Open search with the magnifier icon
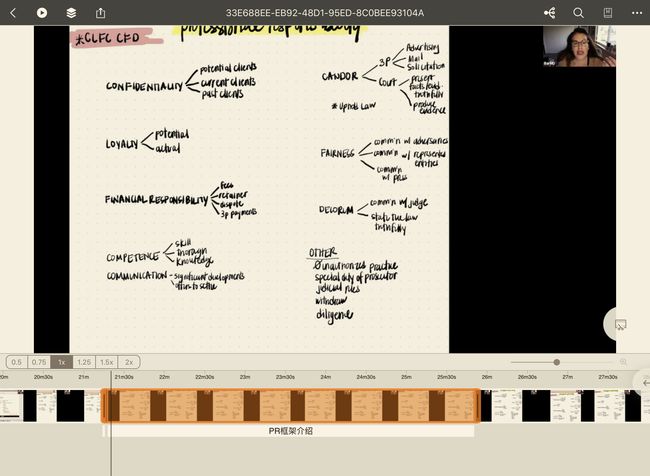The image size is (650, 476). pos(578,13)
